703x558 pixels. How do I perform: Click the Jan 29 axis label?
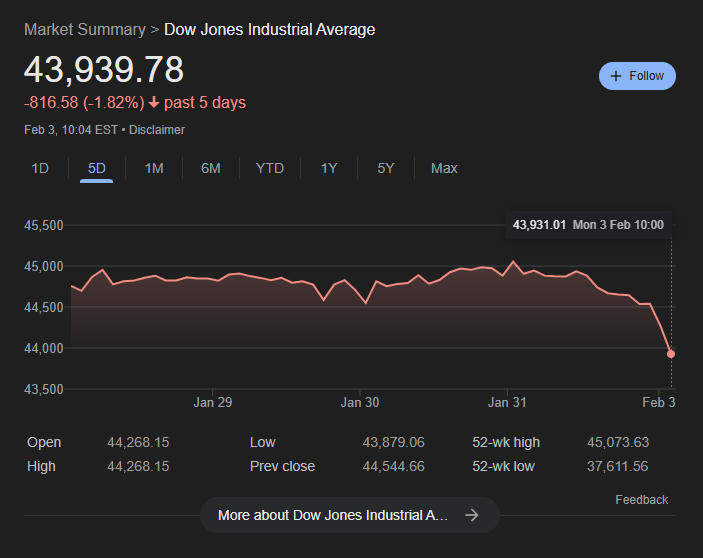pyautogui.click(x=213, y=402)
